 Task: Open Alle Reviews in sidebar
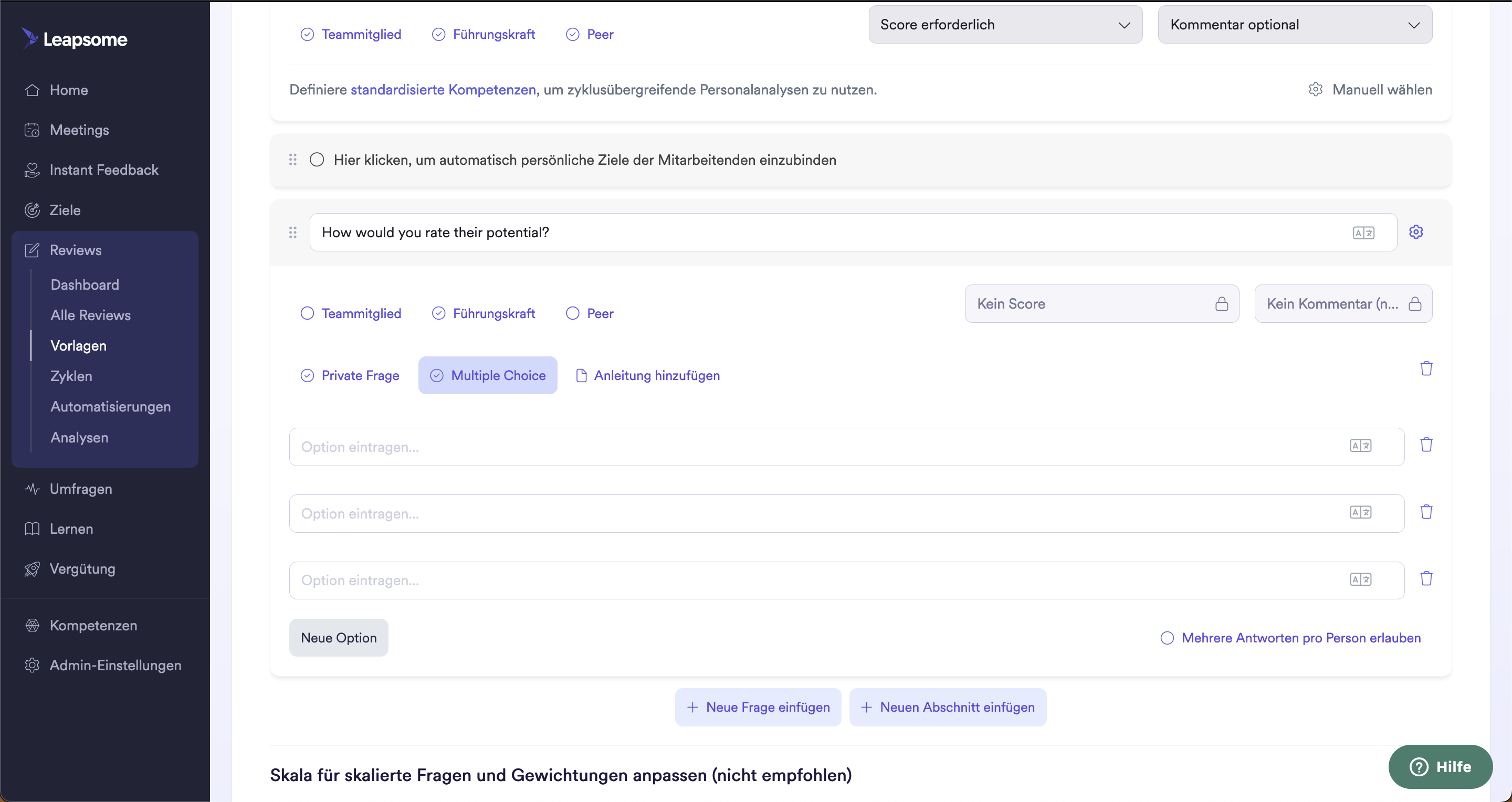(x=91, y=315)
